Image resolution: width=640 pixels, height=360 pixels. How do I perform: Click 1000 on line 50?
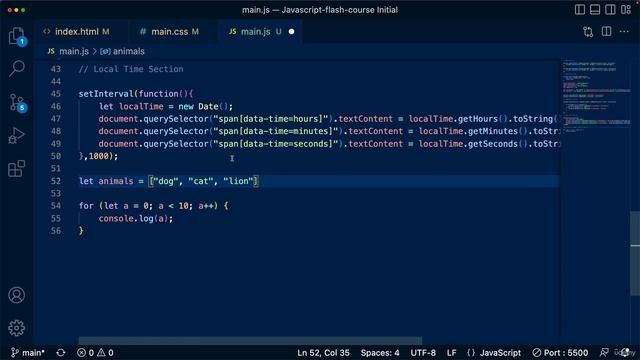(98, 156)
